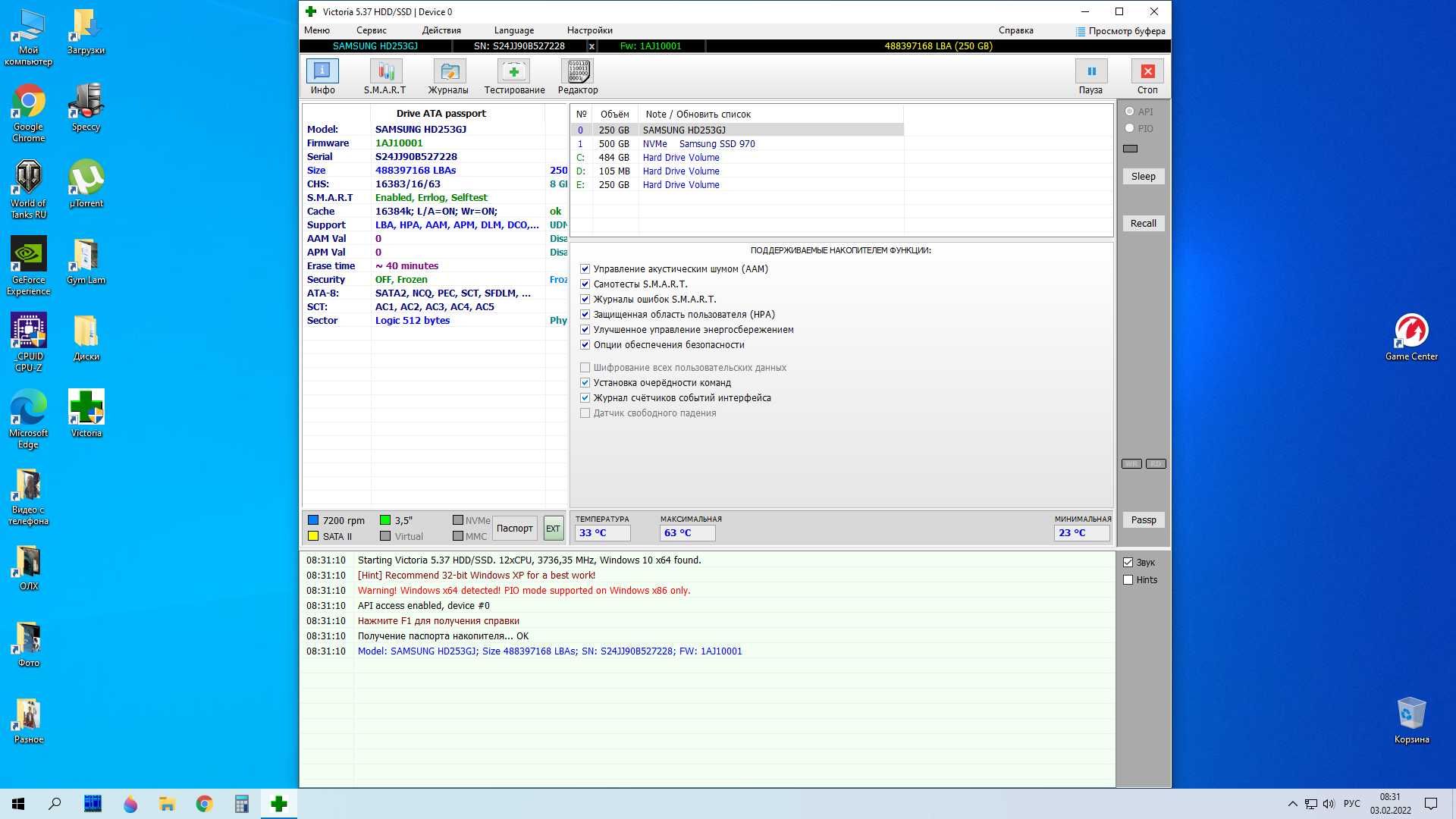Open Game Center desktop icon
Screen dimensions: 1456x819
[1411, 337]
